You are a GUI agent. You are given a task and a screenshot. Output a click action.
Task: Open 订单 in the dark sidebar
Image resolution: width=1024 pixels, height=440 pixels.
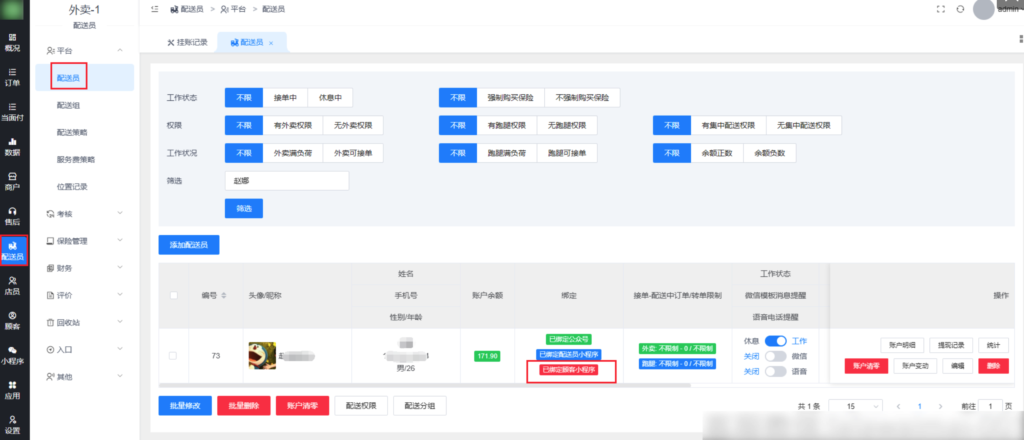pos(12,77)
